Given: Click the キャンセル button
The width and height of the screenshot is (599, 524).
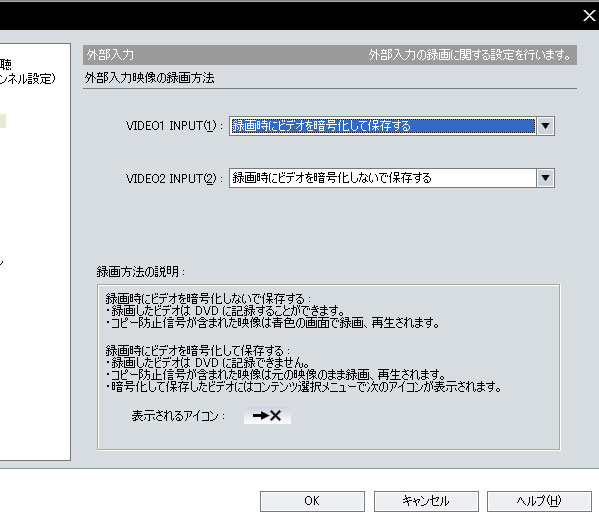Looking at the screenshot, I should (426, 501).
